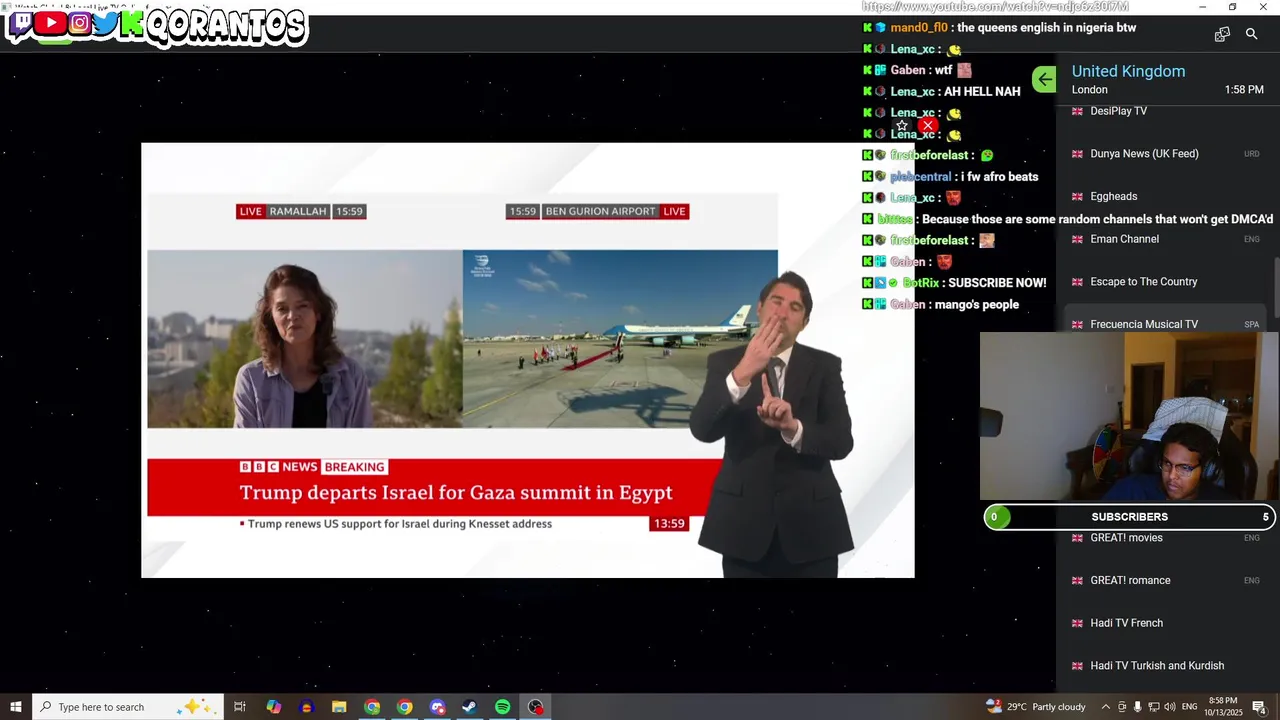1280x720 pixels.
Task: Click the volume speaker icon in the tray
Action: point(1170,707)
